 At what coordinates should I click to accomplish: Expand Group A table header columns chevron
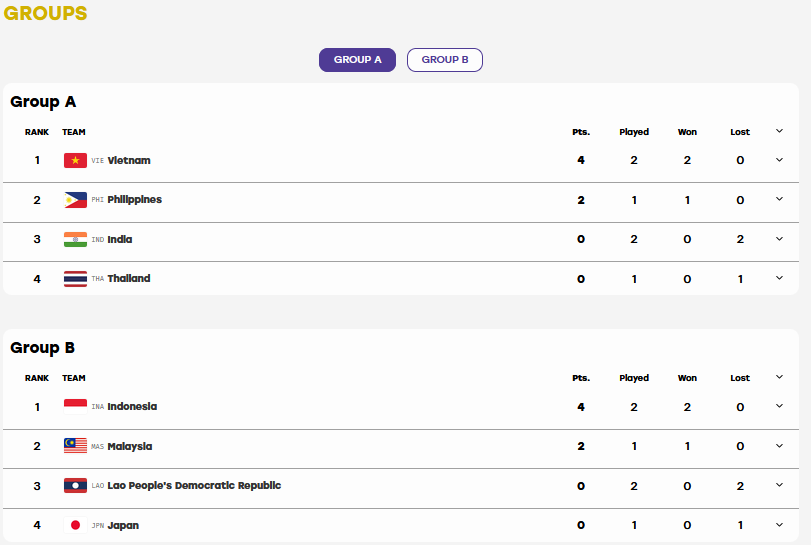tap(779, 131)
